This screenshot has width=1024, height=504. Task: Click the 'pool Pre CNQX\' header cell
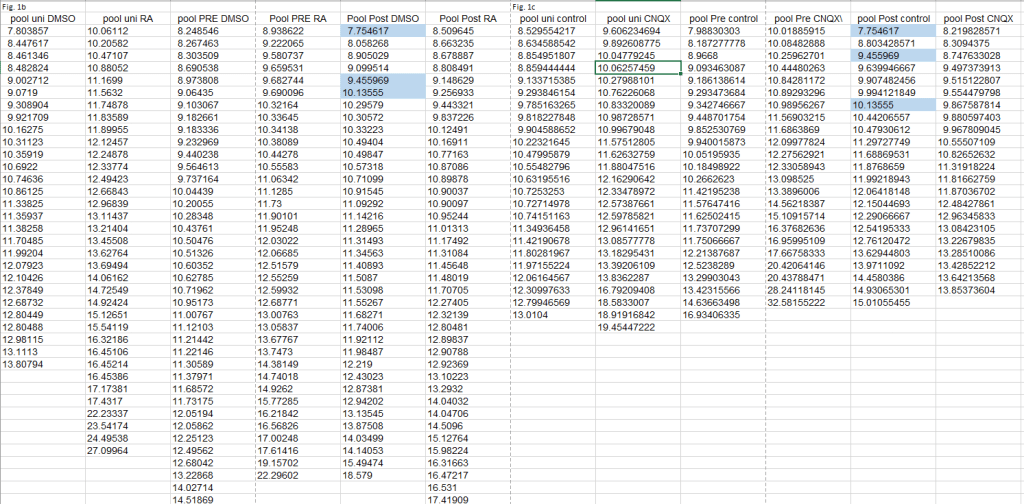point(804,19)
